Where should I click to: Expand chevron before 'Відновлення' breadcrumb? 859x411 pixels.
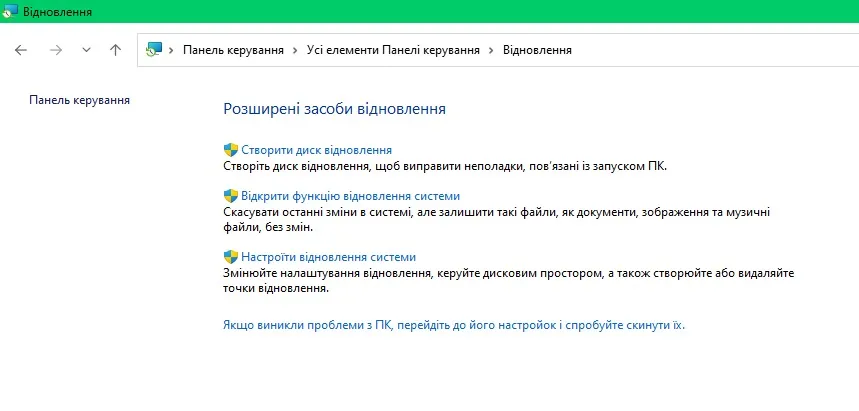(x=491, y=50)
